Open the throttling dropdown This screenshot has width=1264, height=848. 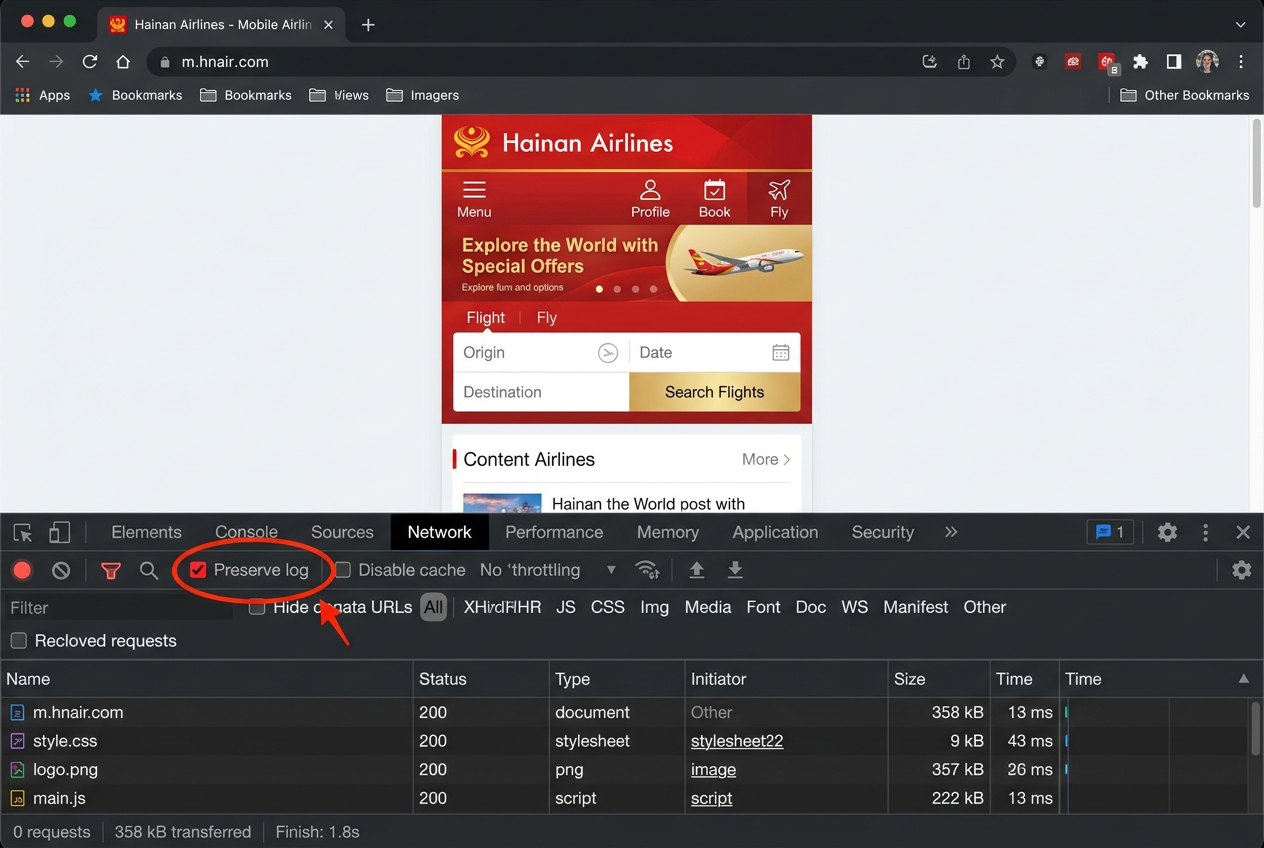pos(548,570)
